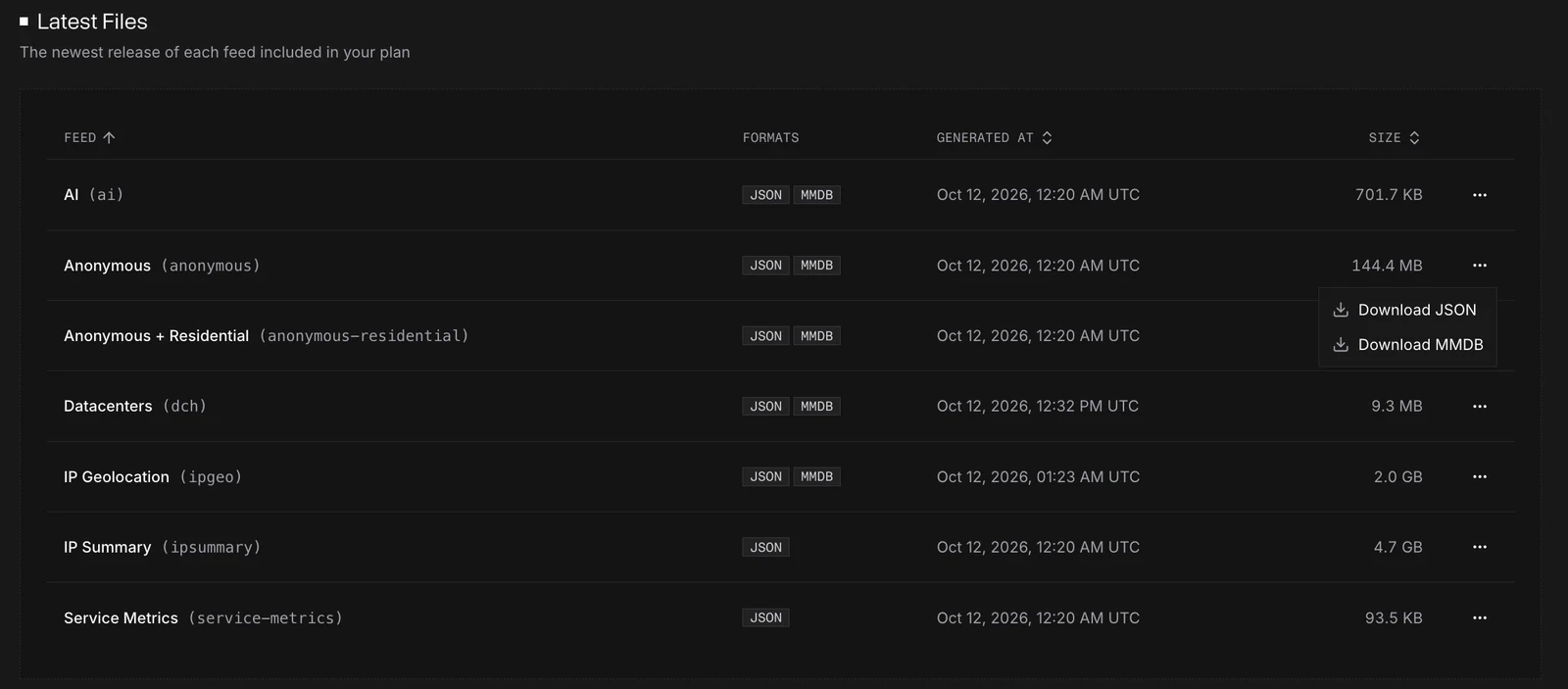This screenshot has height=689, width=1568.
Task: Open the actions menu for the Anonymous feed
Action: [x=1480, y=266]
